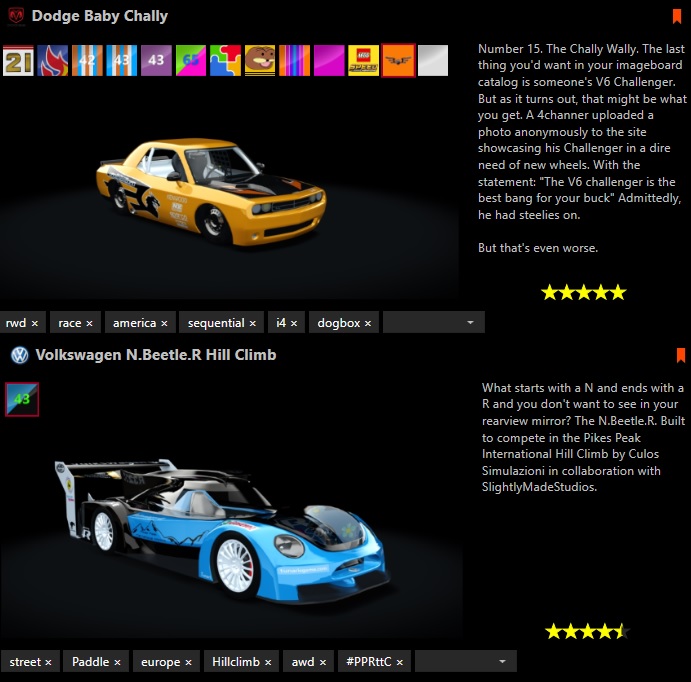Set the Dodge Baby Chally star rating
The image size is (691, 682).
pyautogui.click(x=583, y=293)
